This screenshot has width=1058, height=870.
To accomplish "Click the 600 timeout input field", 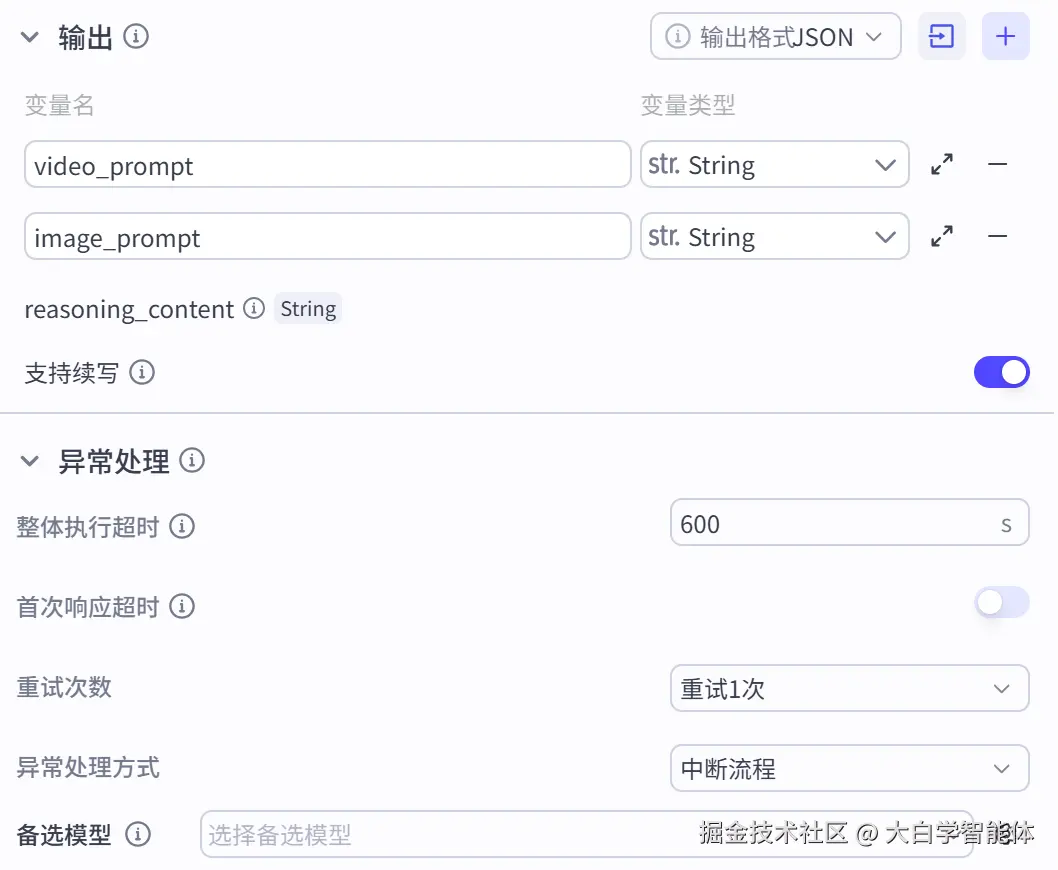I will point(830,523).
